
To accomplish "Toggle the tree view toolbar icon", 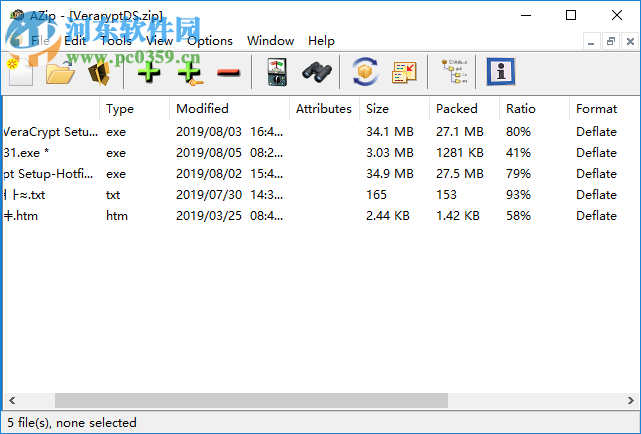I will [454, 72].
